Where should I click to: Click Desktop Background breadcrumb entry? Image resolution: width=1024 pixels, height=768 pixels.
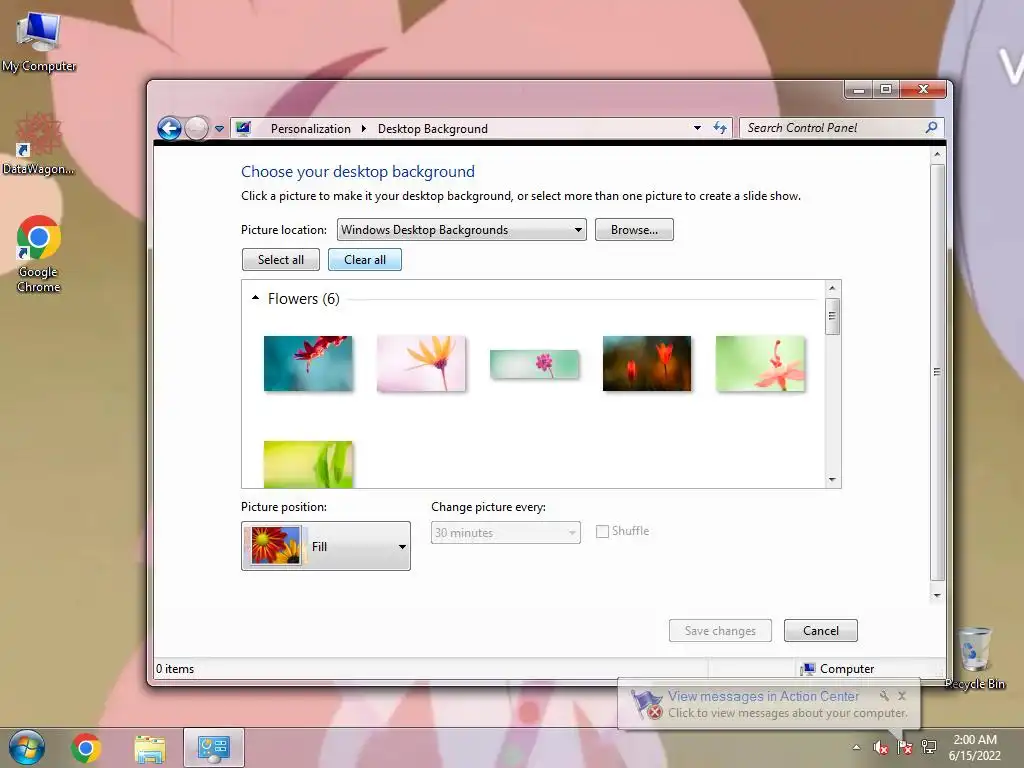coord(432,129)
